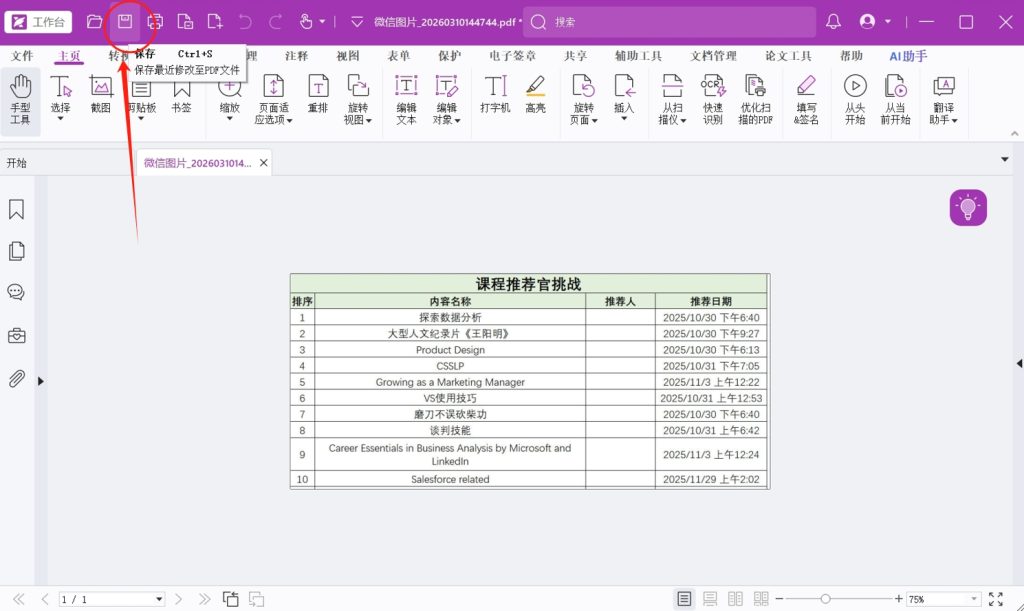Expand the page number dropdown
This screenshot has height=611, width=1024.
click(x=159, y=599)
